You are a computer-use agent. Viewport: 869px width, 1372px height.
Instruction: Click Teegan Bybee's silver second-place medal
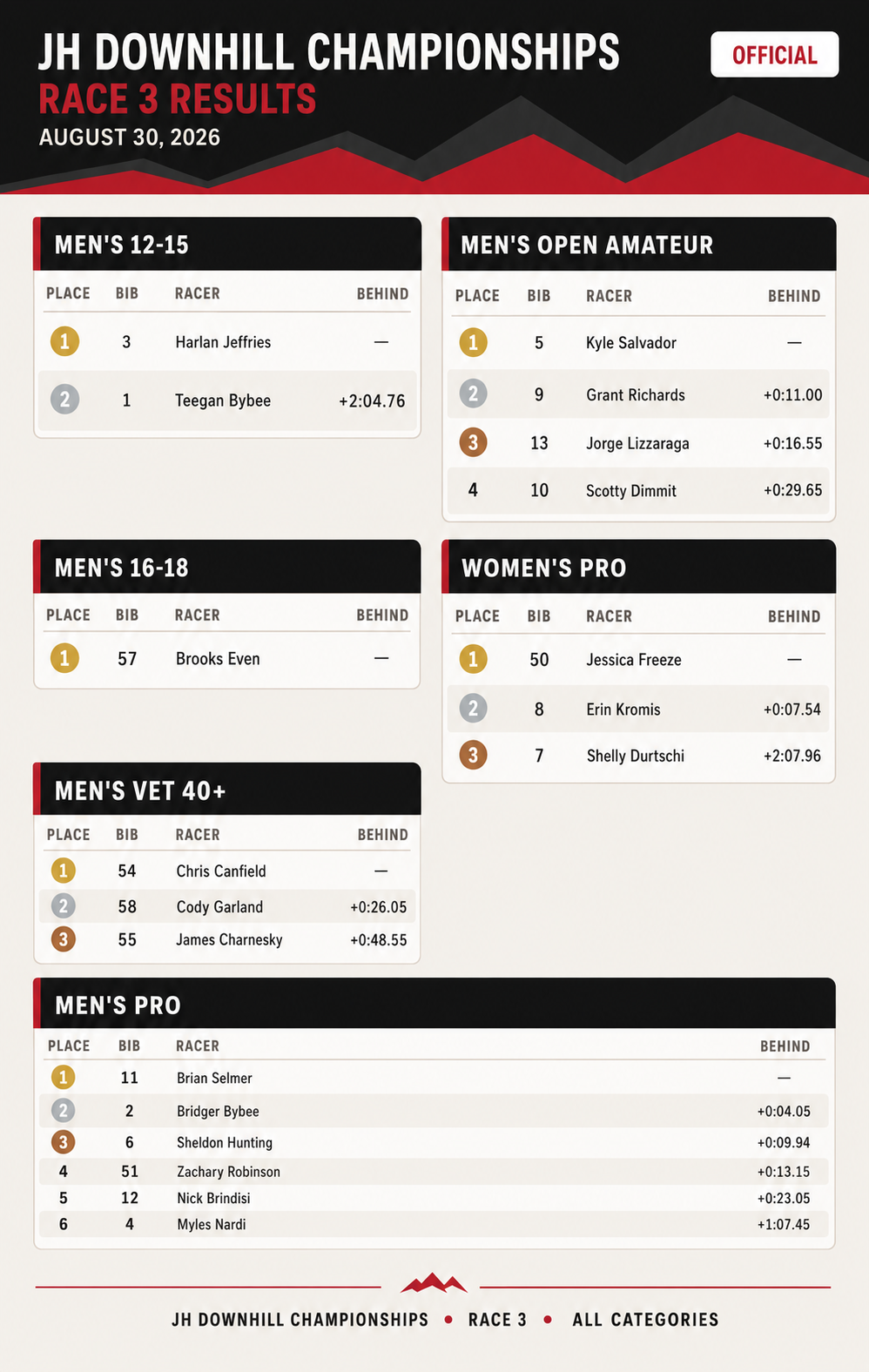click(x=64, y=400)
